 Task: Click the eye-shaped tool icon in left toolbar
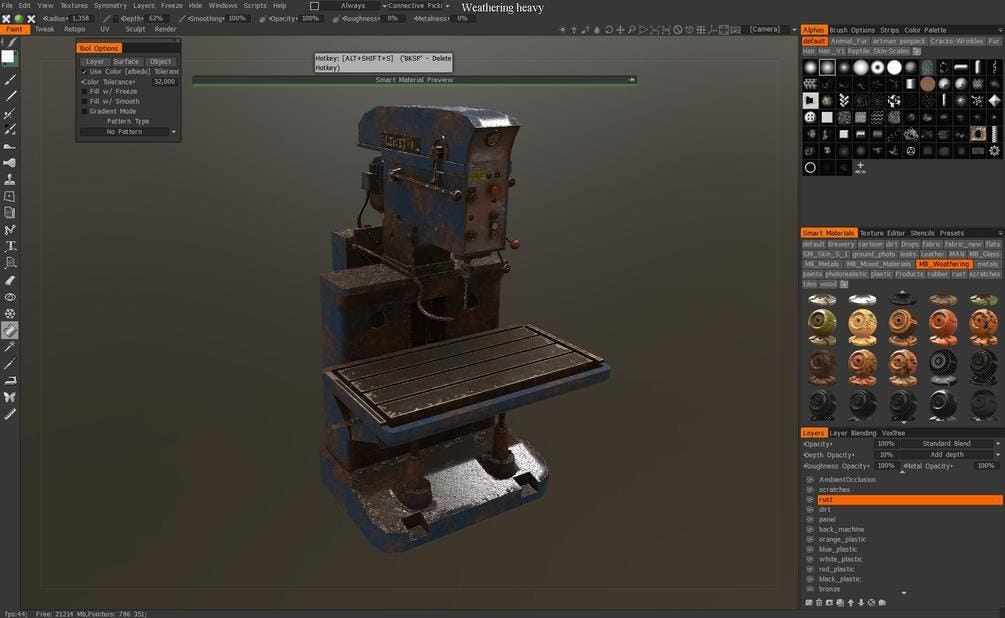coord(8,297)
